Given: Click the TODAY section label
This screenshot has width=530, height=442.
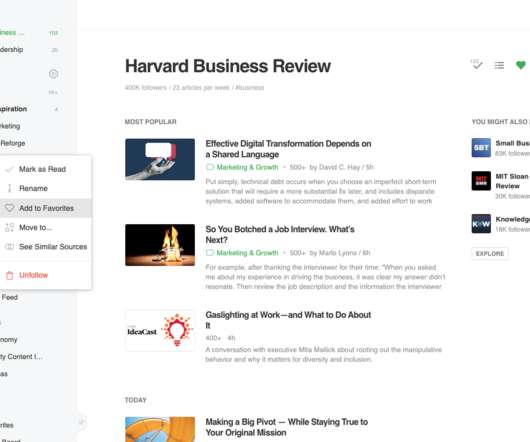Looking at the screenshot, I should [136, 400].
